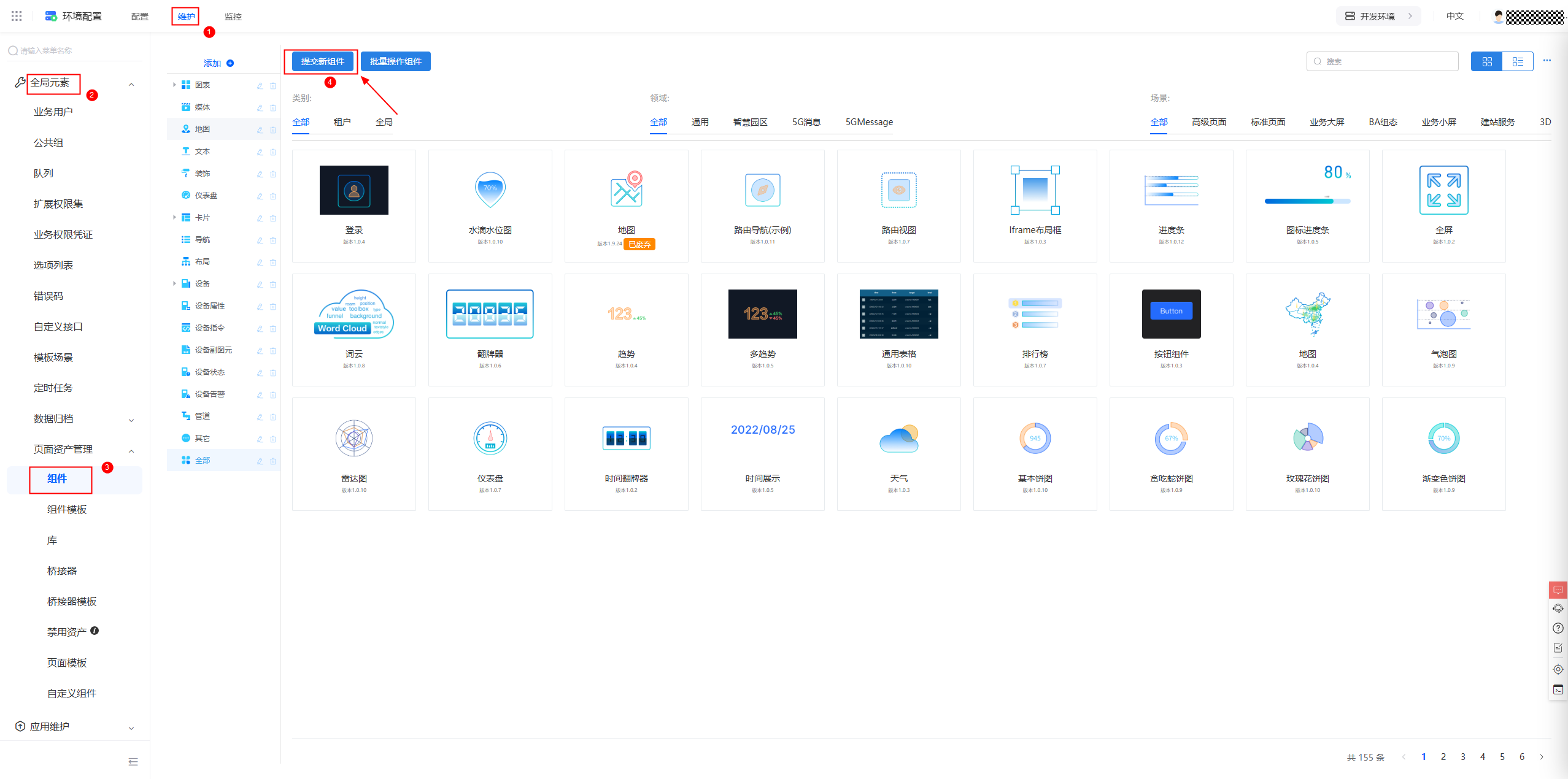
Task: Expand the 图表 category tree node
Action: pyautogui.click(x=174, y=85)
